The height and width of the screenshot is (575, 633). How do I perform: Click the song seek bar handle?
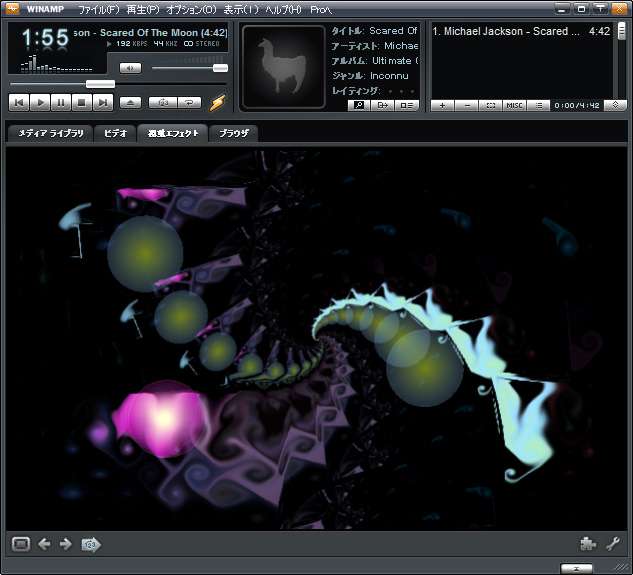[x=101, y=84]
